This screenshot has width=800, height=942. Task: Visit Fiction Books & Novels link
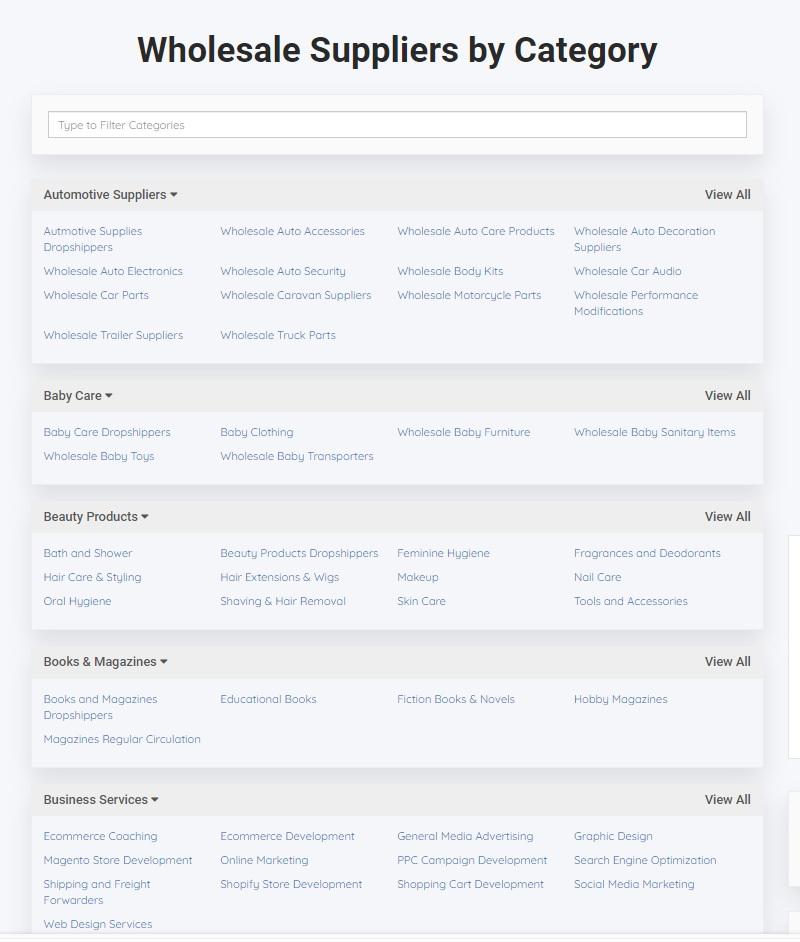[x=456, y=699]
